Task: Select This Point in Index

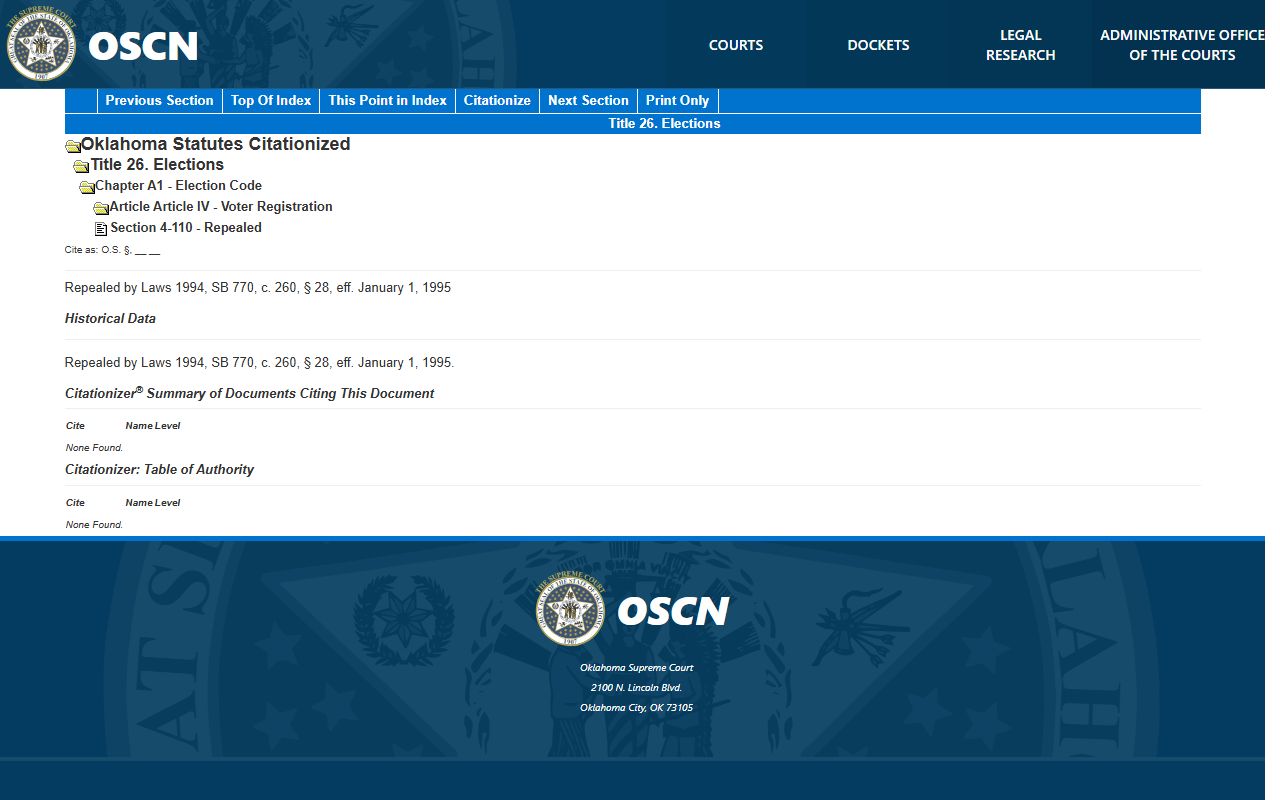Action: point(387,100)
